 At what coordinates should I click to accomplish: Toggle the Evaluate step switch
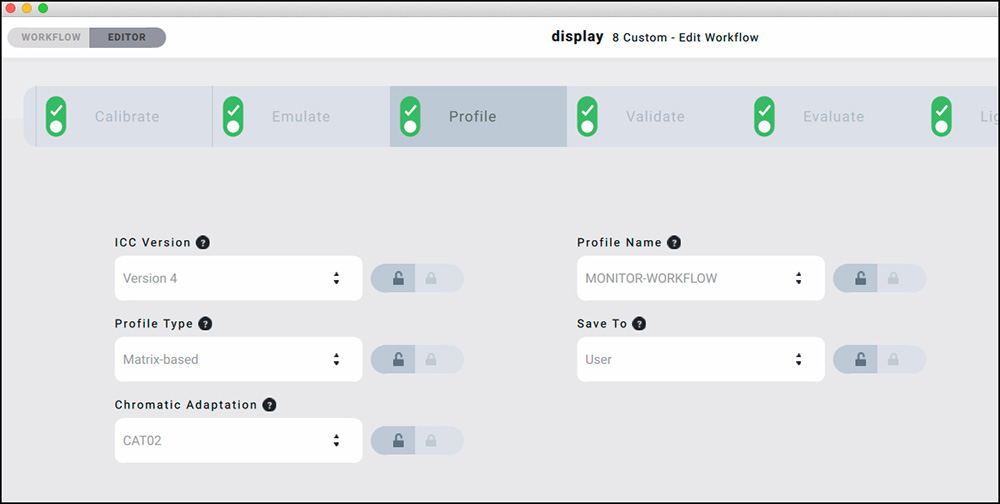point(765,117)
